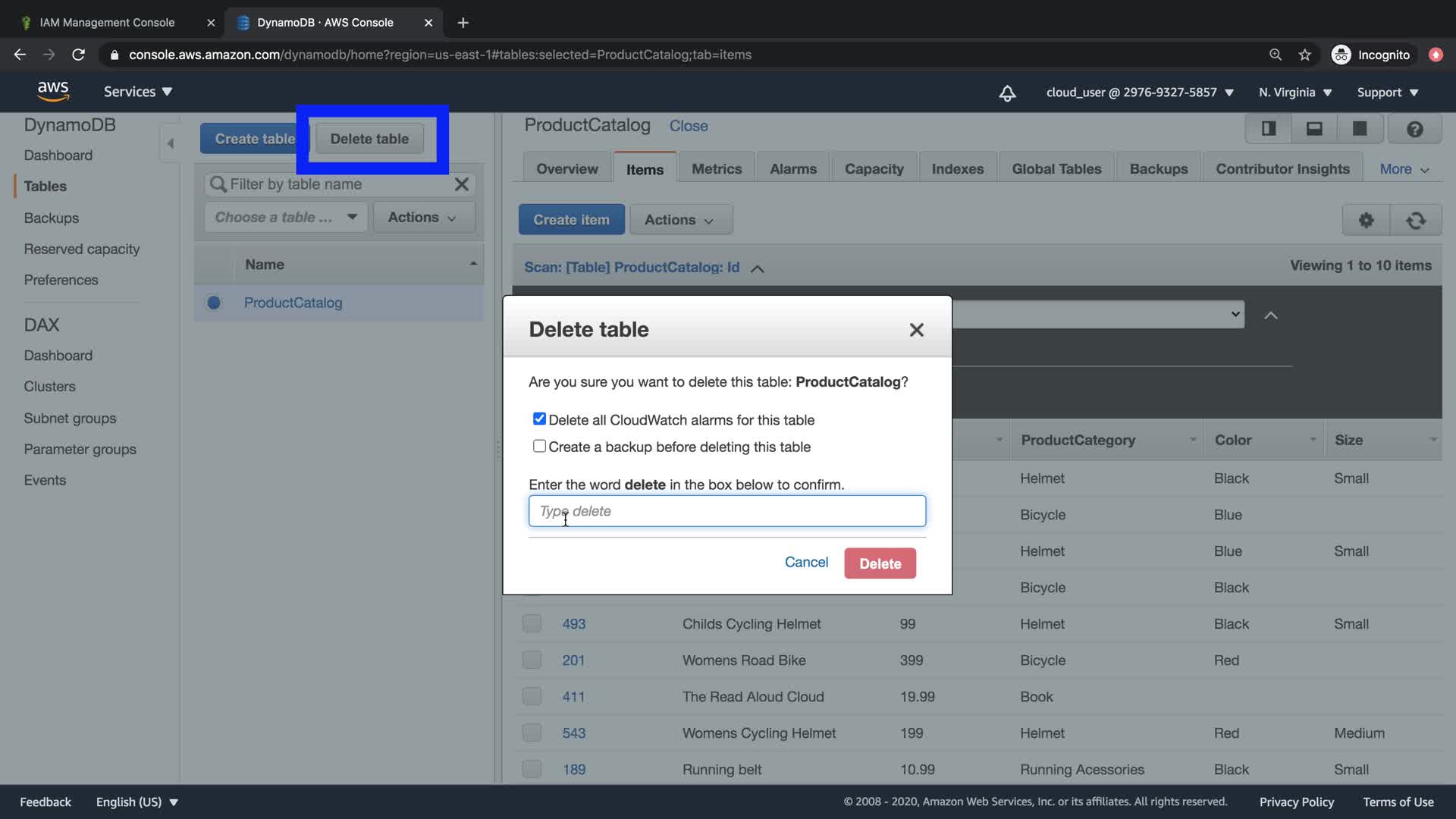Viewport: 1456px width, 819px height.
Task: Clear the table name filter with X
Action: 461,184
